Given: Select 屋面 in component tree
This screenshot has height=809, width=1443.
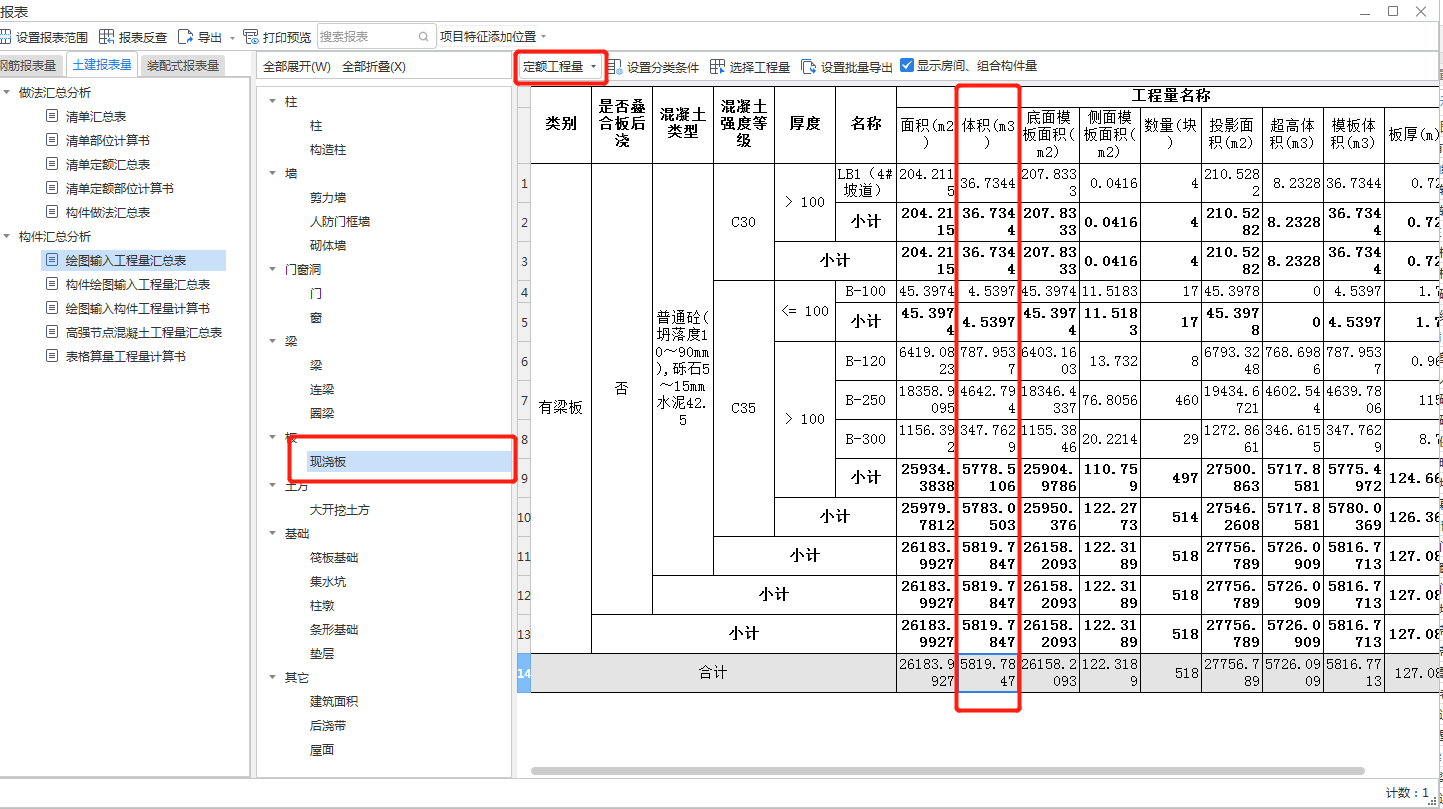Looking at the screenshot, I should coord(322,750).
